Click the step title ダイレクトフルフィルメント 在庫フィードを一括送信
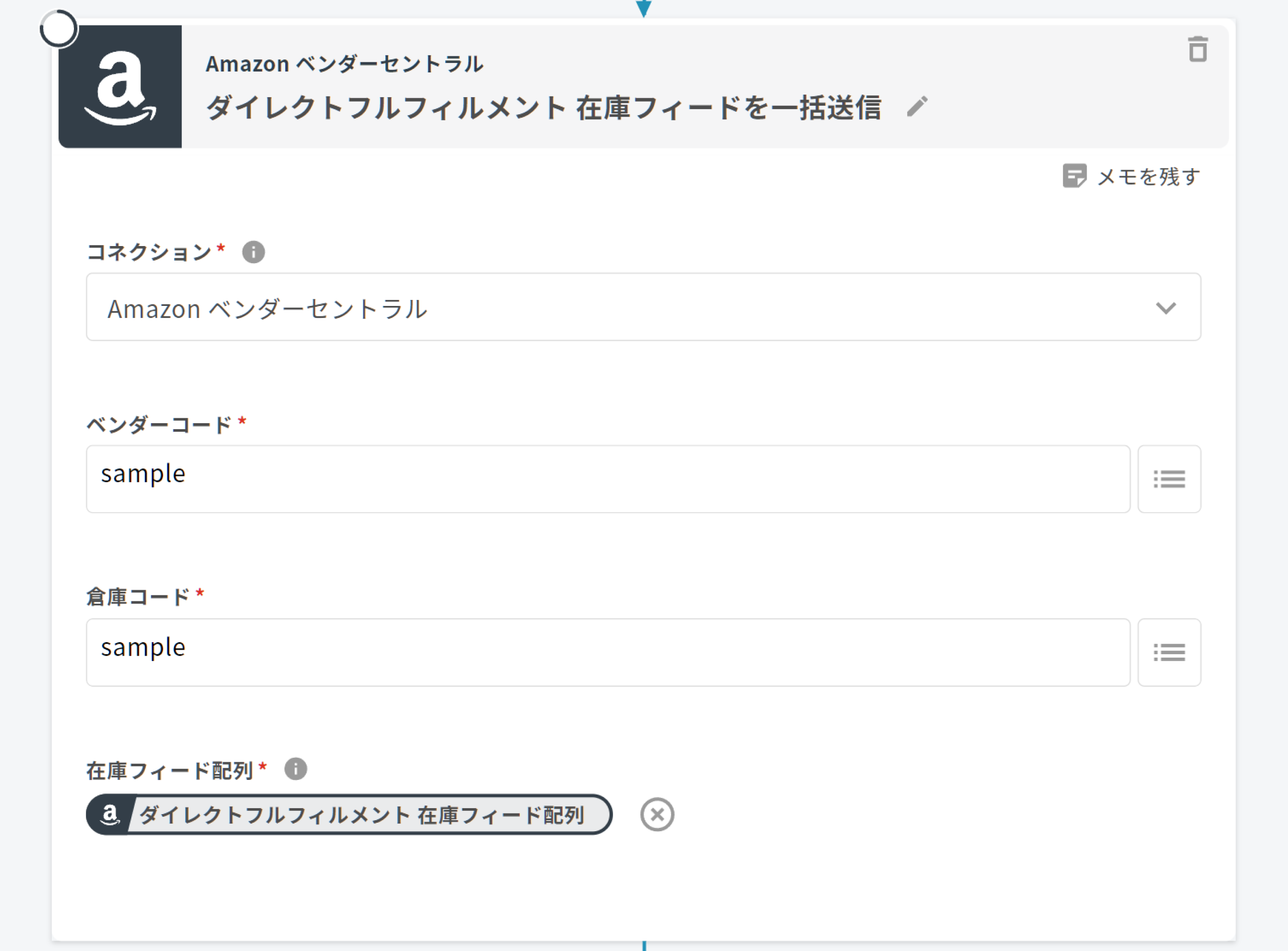The height and width of the screenshot is (951, 1288). pos(543,108)
